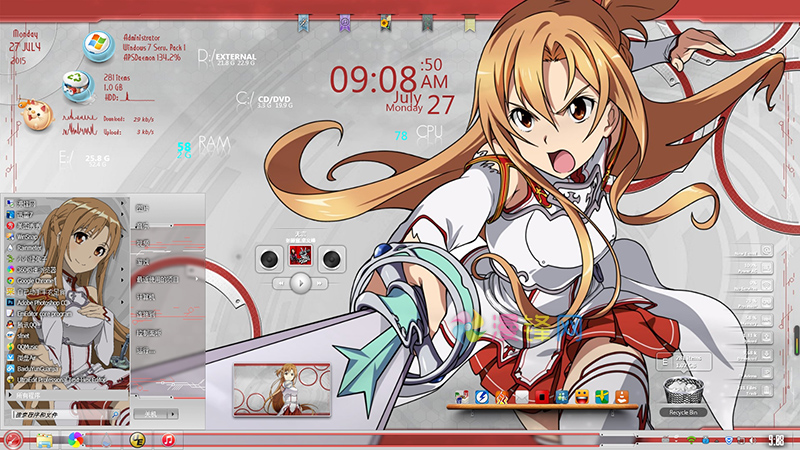Open the envelope mail icon on the dock
Viewport: 800px width, 450px height.
(521, 397)
